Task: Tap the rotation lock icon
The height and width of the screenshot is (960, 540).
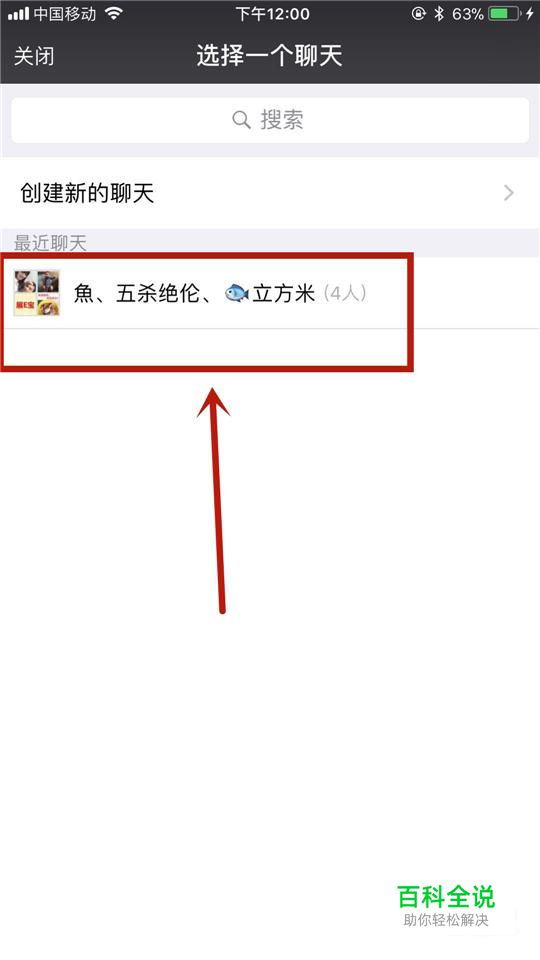Action: [x=418, y=13]
